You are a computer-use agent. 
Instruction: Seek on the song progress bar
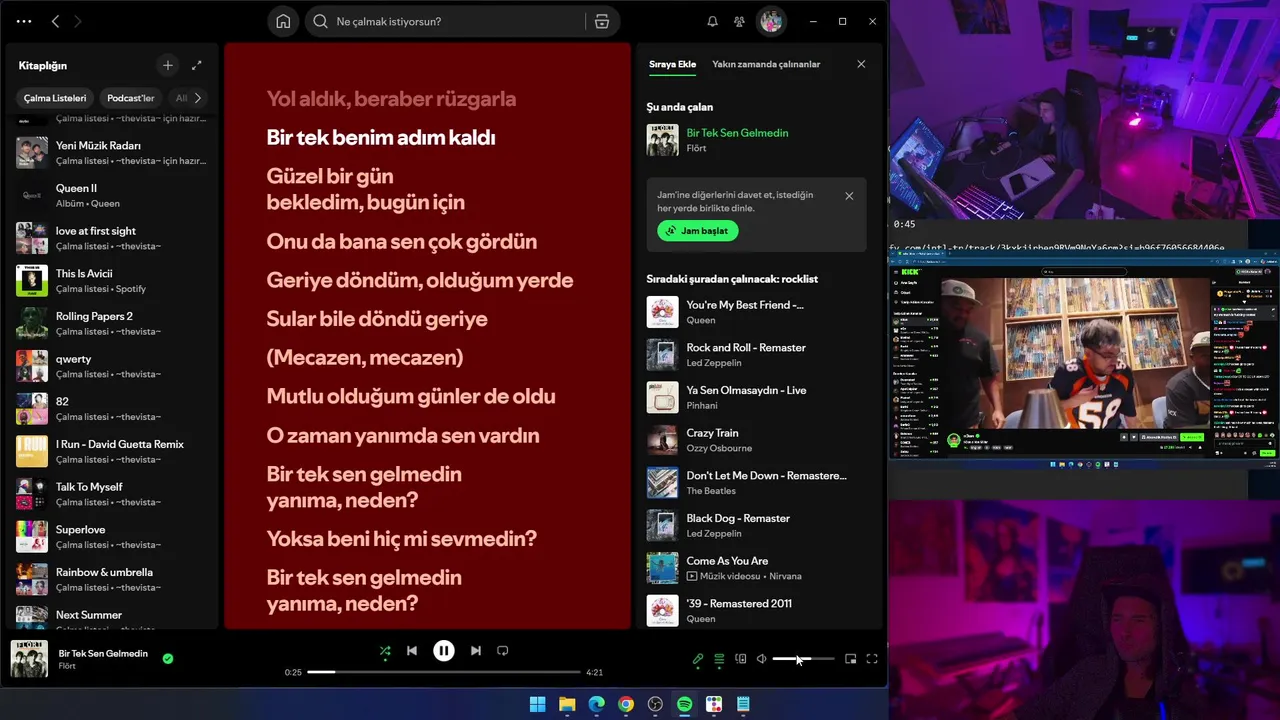click(444, 672)
